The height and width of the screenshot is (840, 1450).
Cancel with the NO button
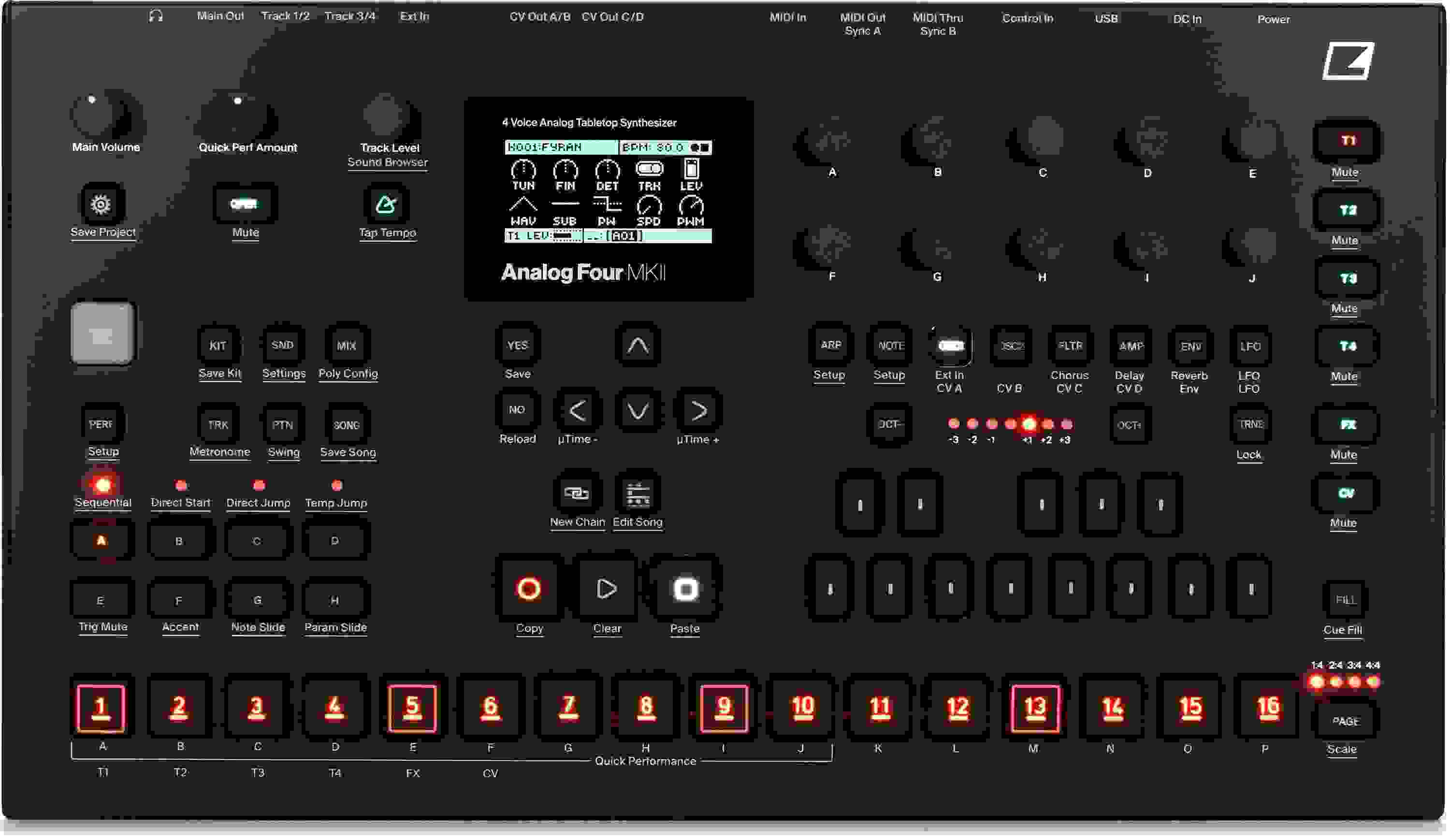(517, 410)
